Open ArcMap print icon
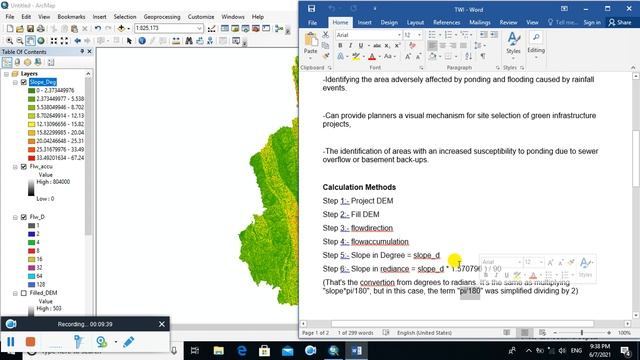This screenshot has height=360, width=640. point(41,29)
